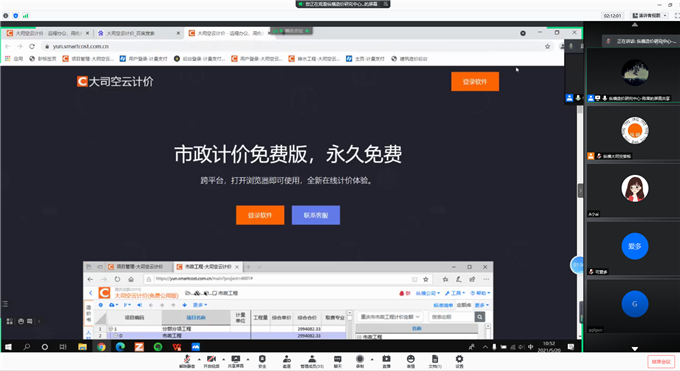Select the cartoon girl avatar participant
The height and width of the screenshot is (371, 680).
point(633,190)
